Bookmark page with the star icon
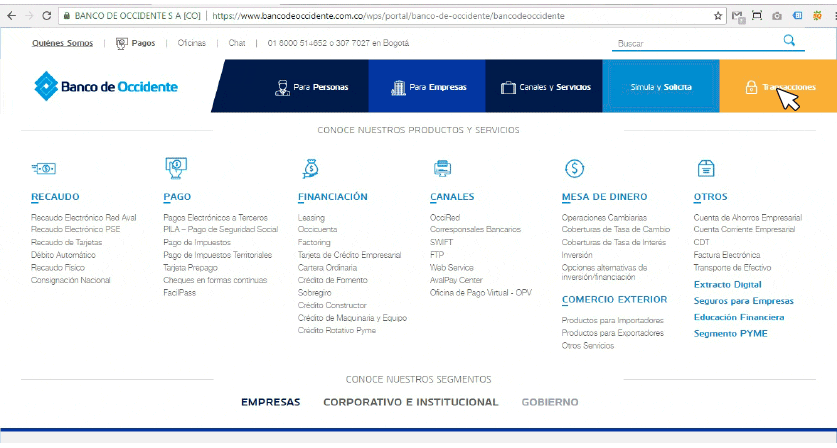The image size is (837, 448). (x=718, y=16)
